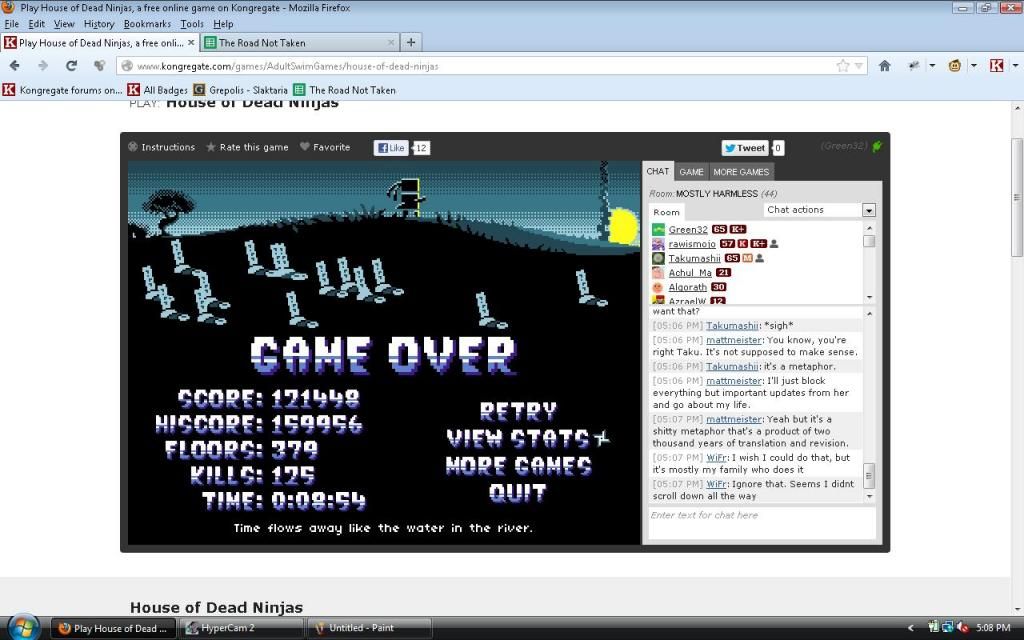
Task: Show hidden system tray icons
Action: [910, 628]
